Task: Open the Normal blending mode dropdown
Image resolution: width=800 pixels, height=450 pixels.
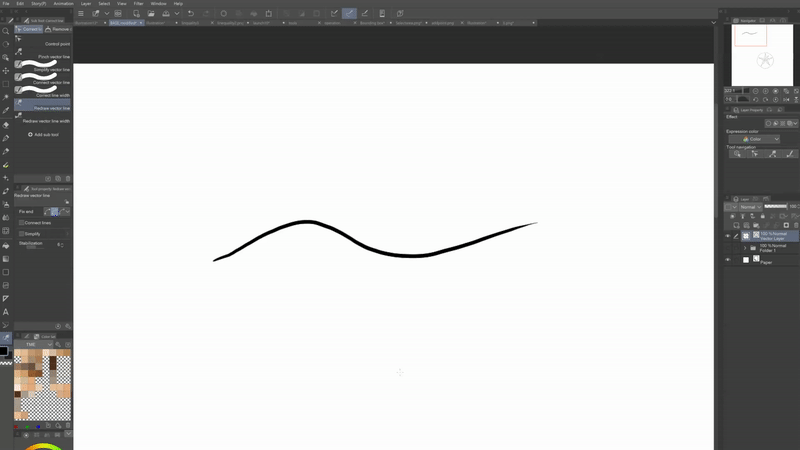Action: (751, 207)
